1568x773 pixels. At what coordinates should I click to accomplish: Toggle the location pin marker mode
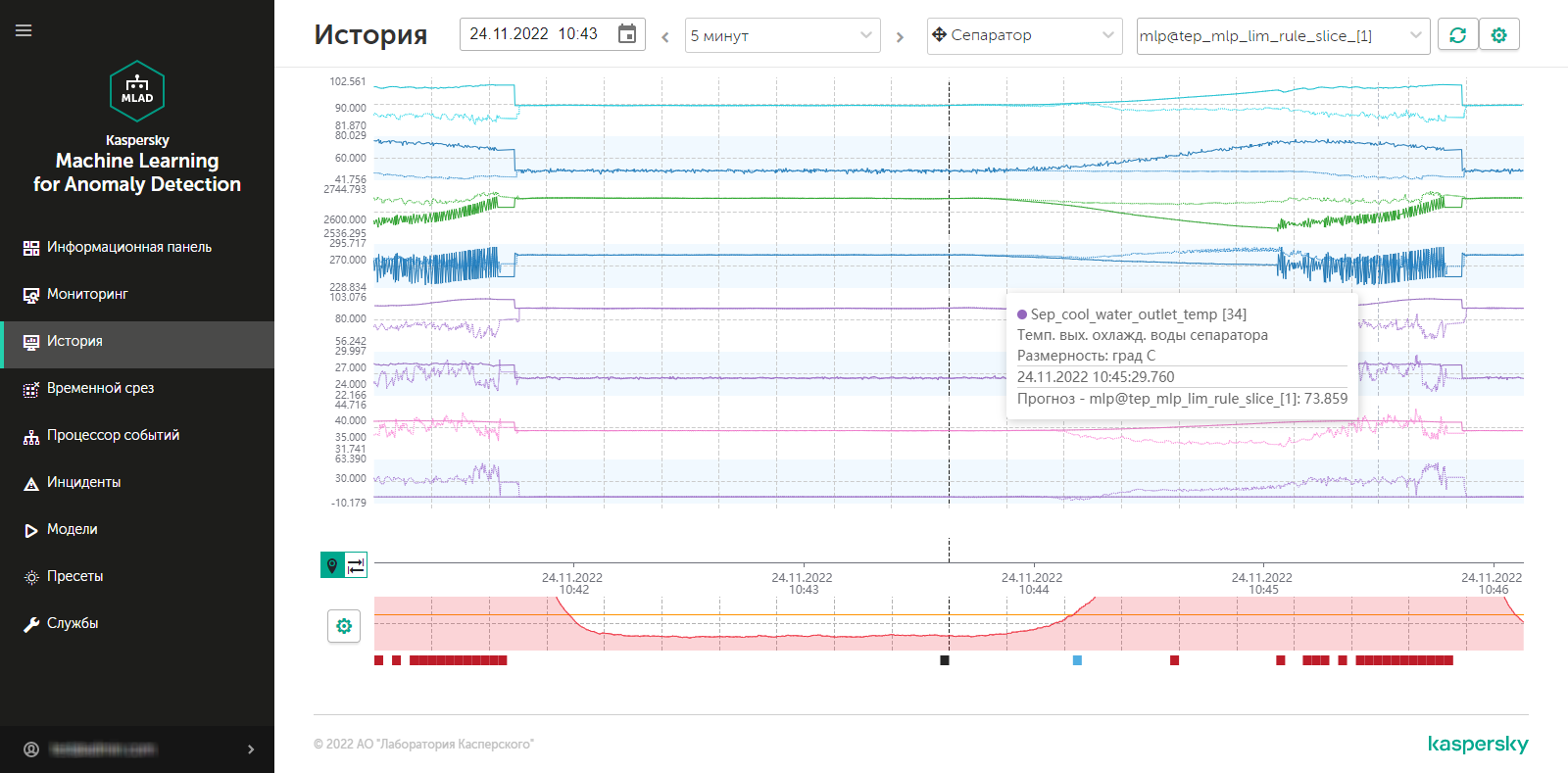pyautogui.click(x=332, y=565)
